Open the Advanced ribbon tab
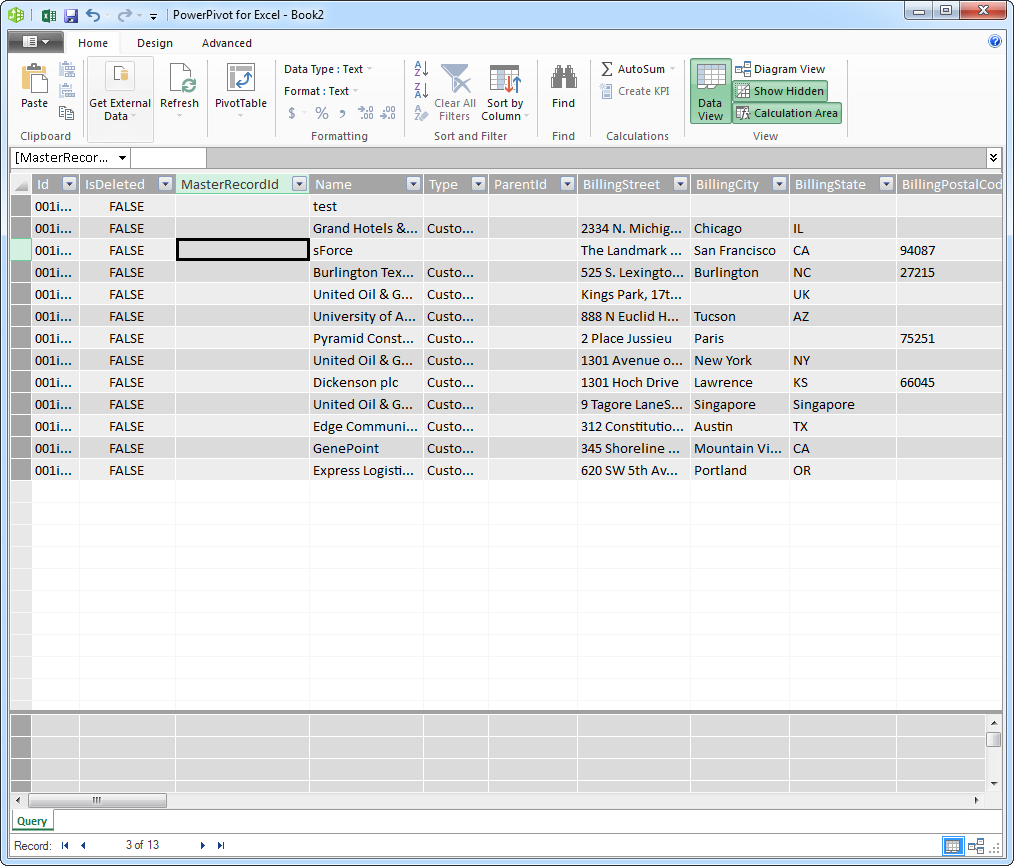Image resolution: width=1014 pixels, height=866 pixels. tap(226, 43)
